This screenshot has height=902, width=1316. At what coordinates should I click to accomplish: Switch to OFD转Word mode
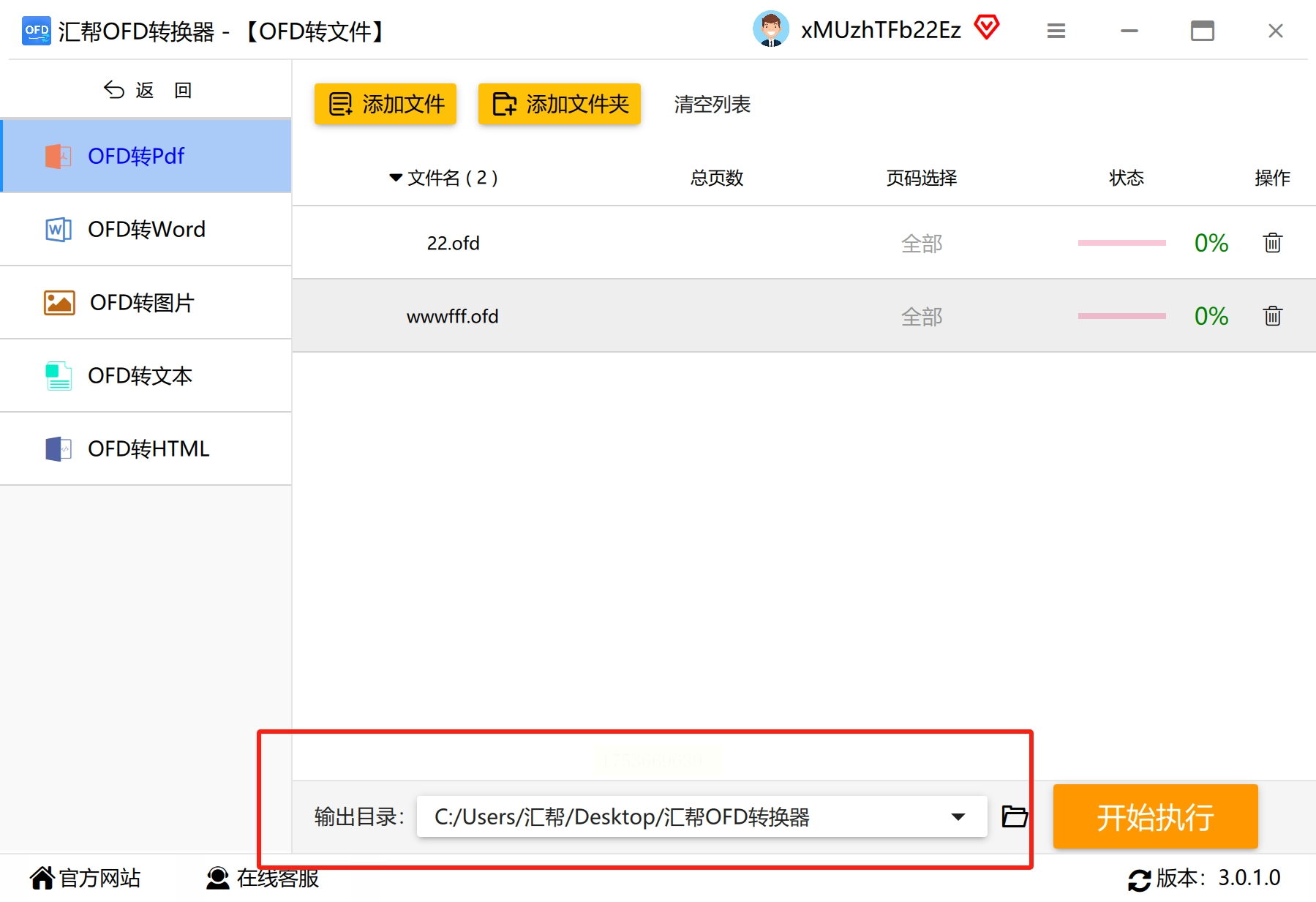pyautogui.click(x=146, y=229)
